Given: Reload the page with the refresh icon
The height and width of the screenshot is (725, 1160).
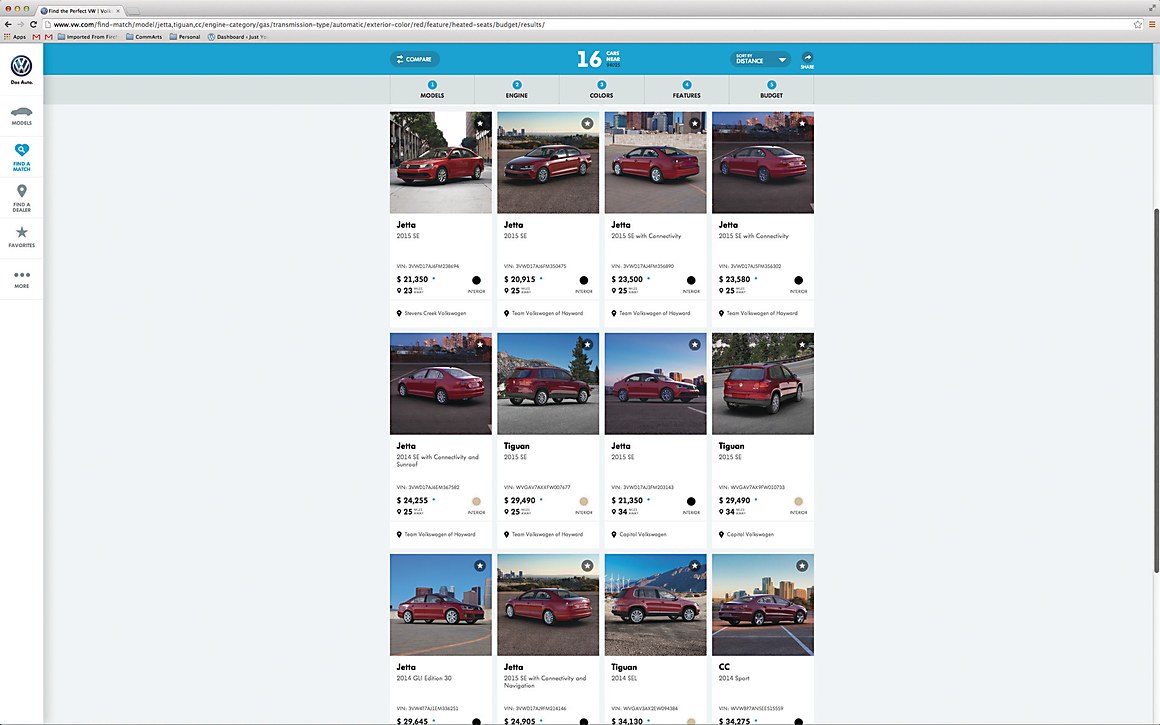Looking at the screenshot, I should coord(33,24).
